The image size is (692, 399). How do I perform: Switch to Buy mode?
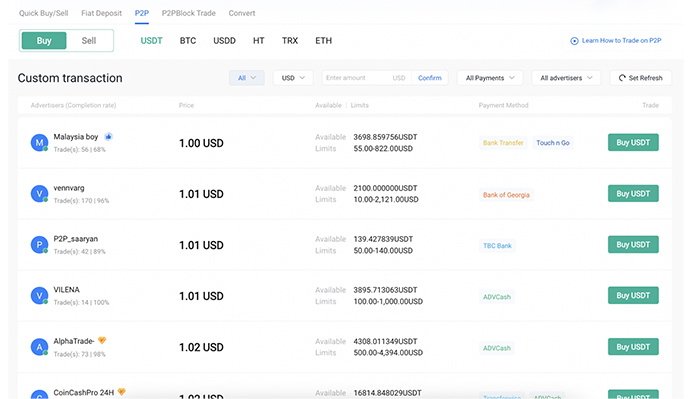pyautogui.click(x=44, y=41)
